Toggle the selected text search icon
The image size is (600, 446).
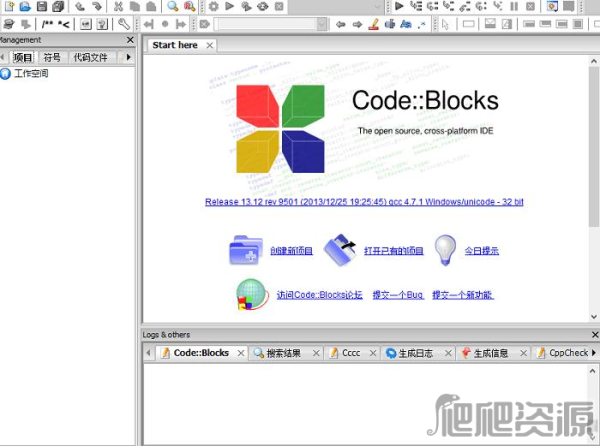tap(390, 24)
